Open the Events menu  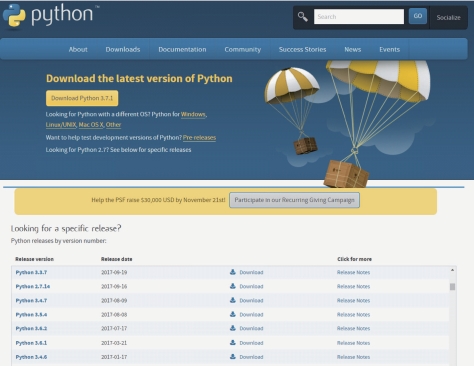[389, 49]
